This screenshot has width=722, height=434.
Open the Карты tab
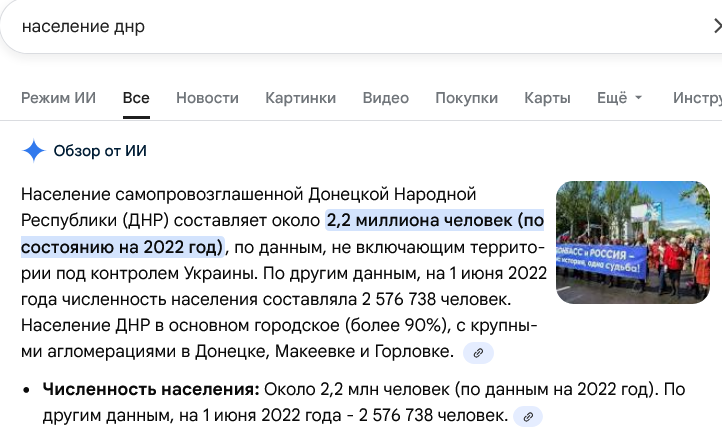(547, 98)
